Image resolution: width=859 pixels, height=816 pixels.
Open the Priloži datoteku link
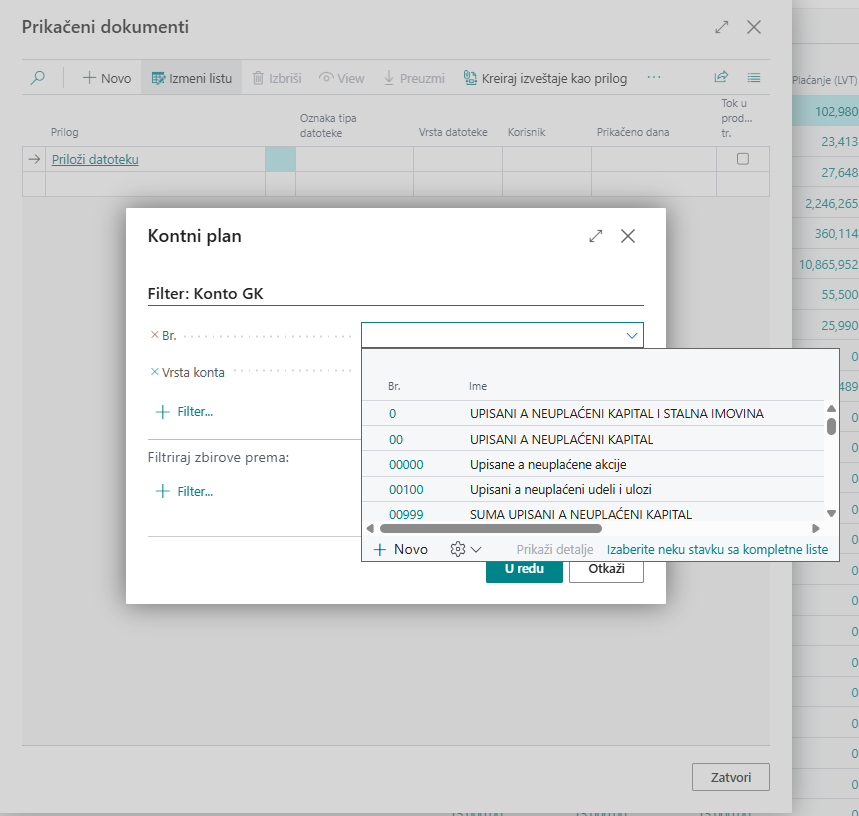tap(95, 159)
